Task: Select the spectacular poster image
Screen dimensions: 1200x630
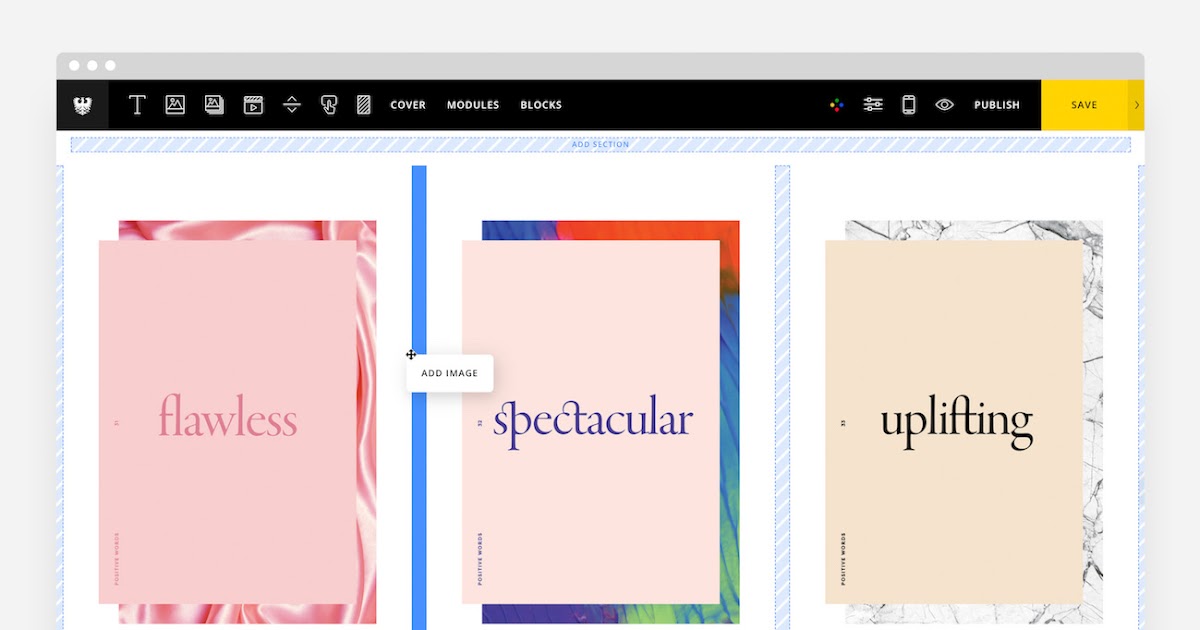Action: (600, 422)
